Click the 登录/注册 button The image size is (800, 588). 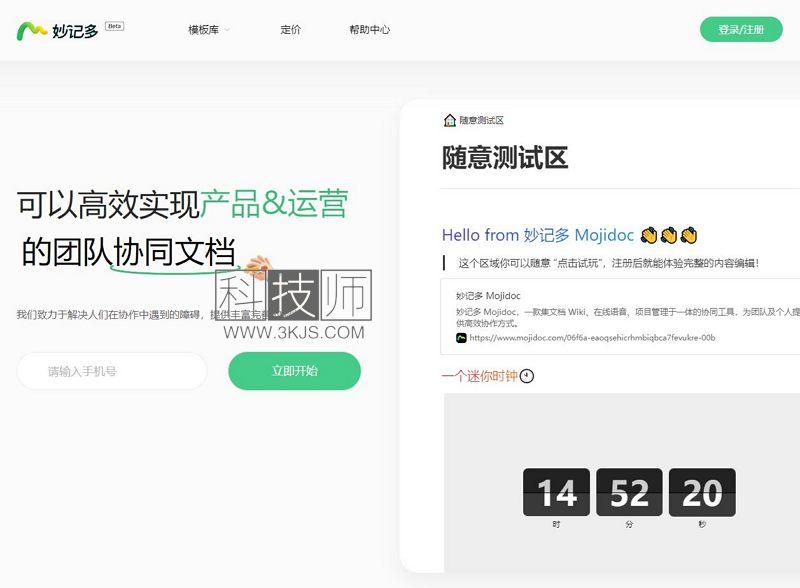[741, 30]
